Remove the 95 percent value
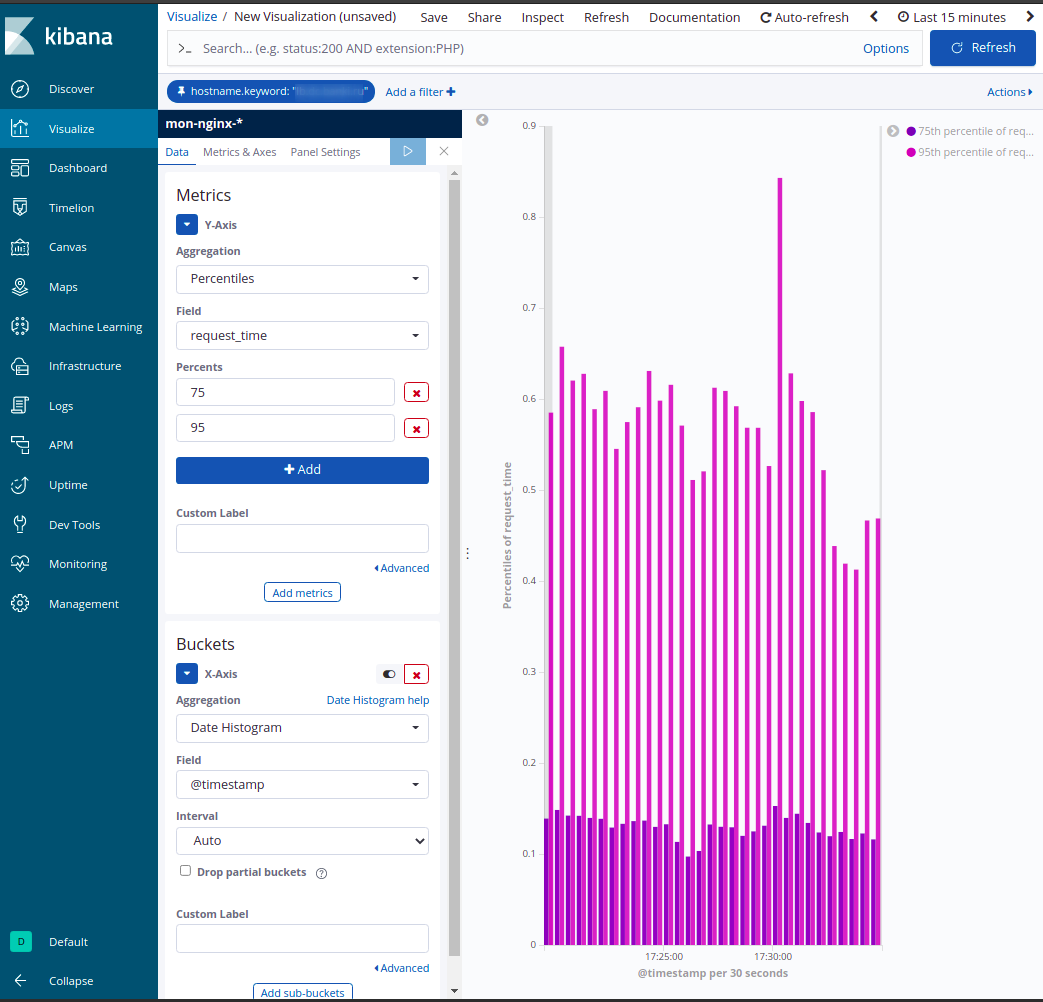Viewport: 1043px width, 1002px height. 416,428
